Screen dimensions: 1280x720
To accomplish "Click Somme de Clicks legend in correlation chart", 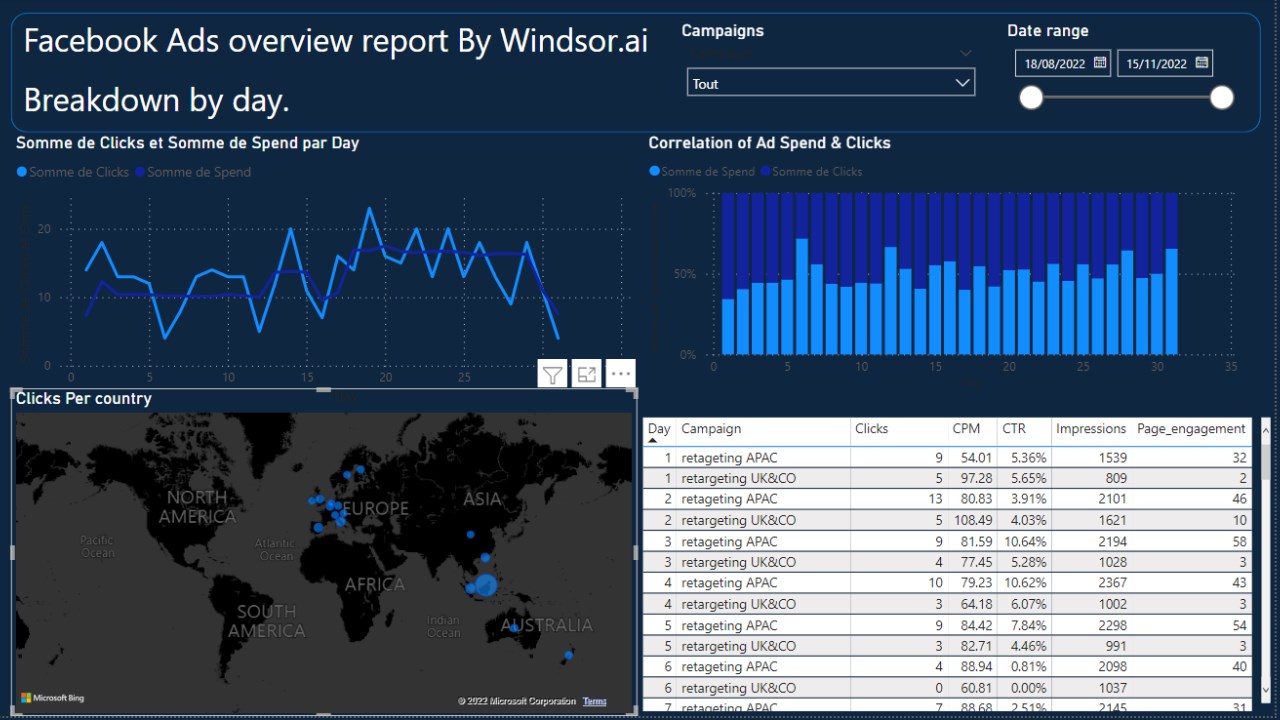I will 811,171.
